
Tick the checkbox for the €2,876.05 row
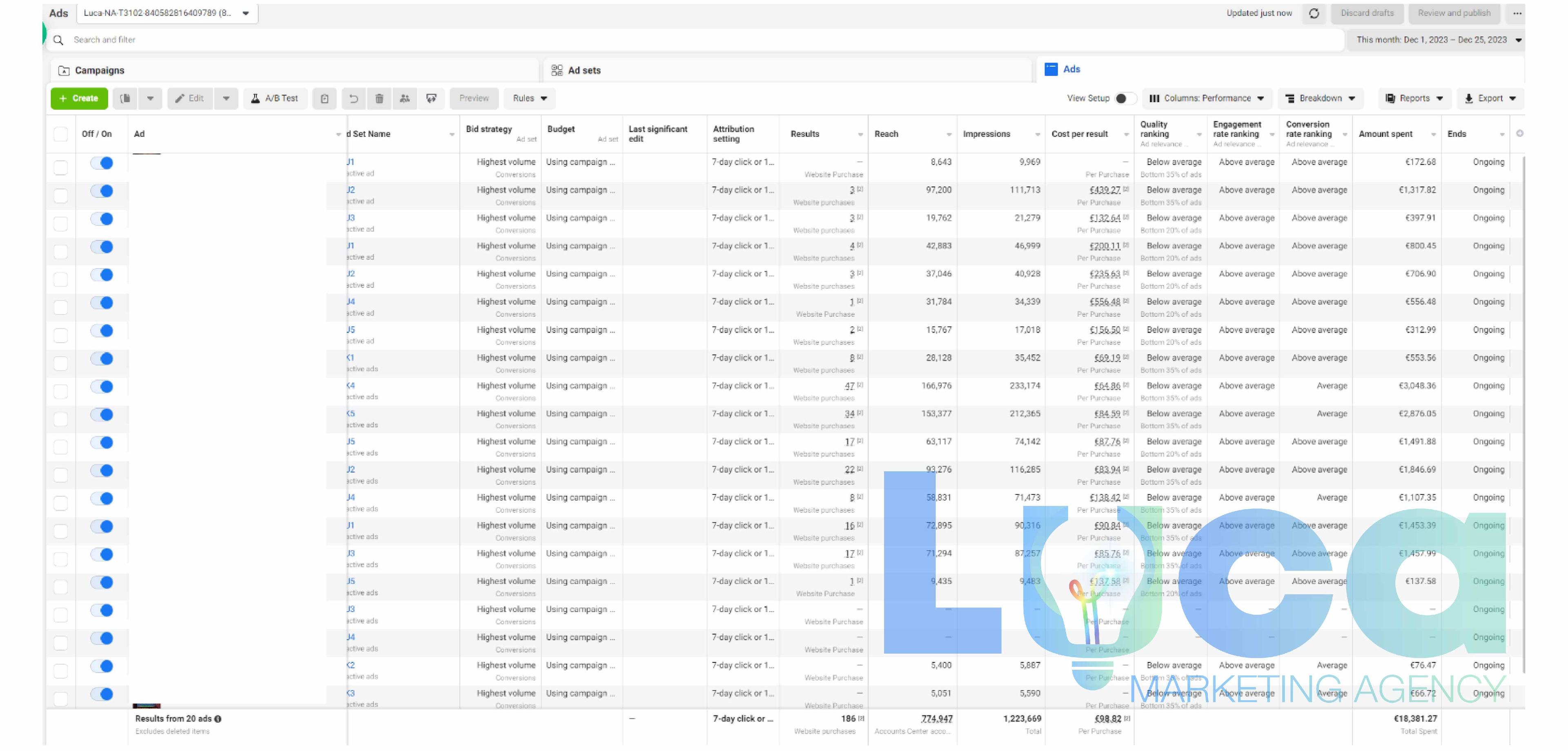pos(61,419)
